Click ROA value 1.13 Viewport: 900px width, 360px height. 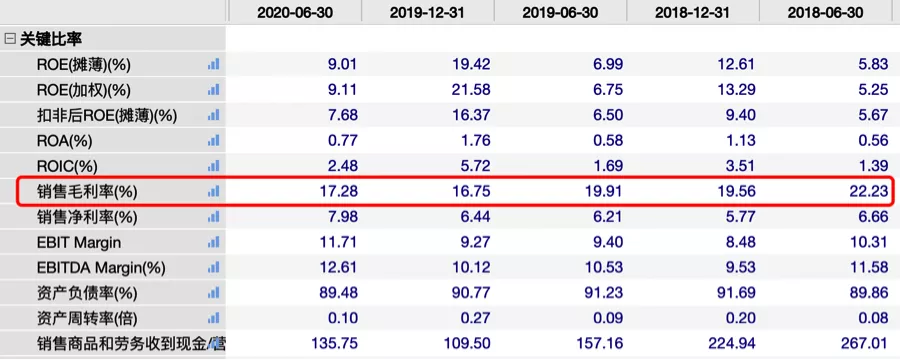pos(740,140)
